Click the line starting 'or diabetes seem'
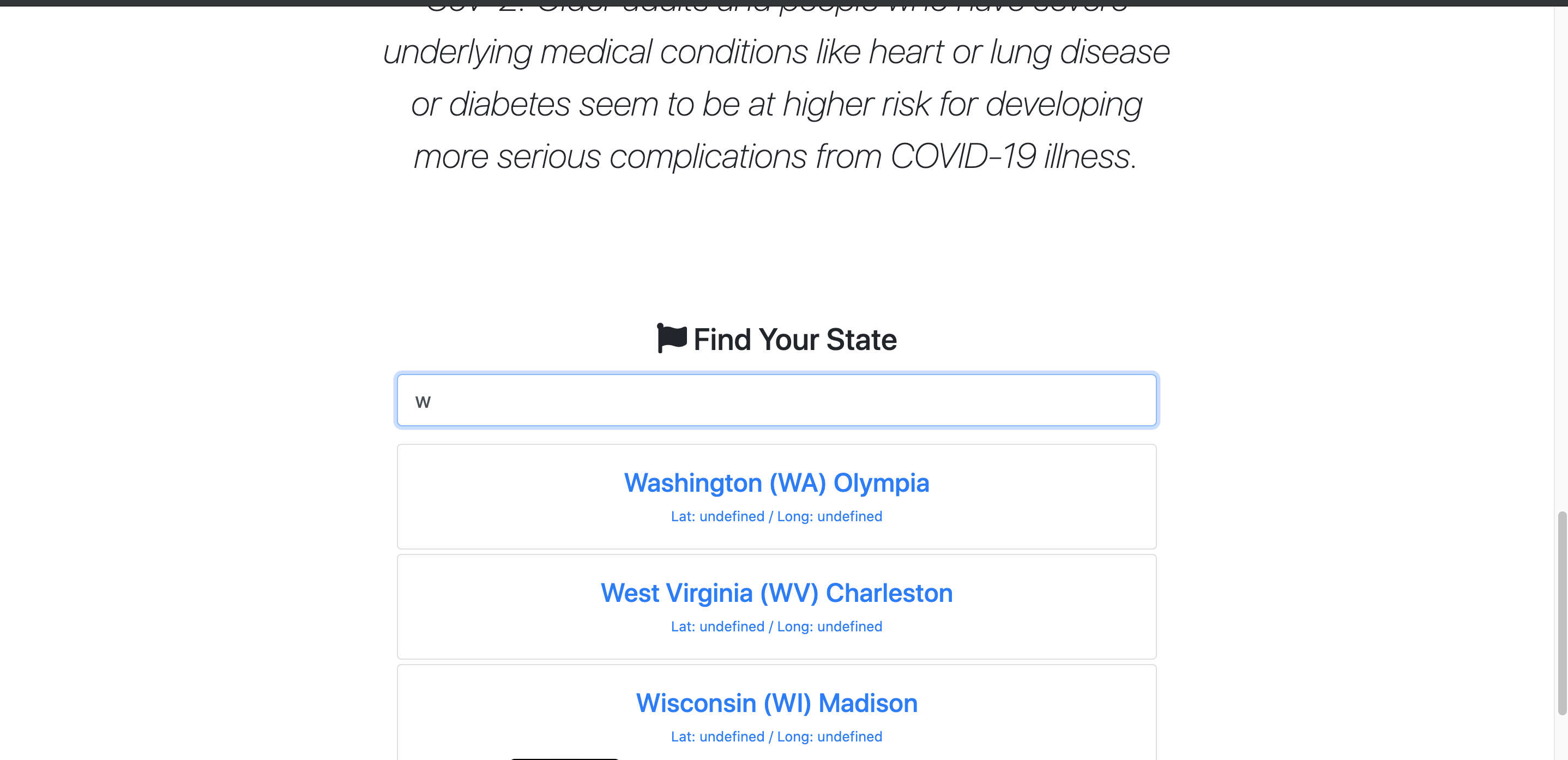This screenshot has height=760, width=1568. pos(776,105)
